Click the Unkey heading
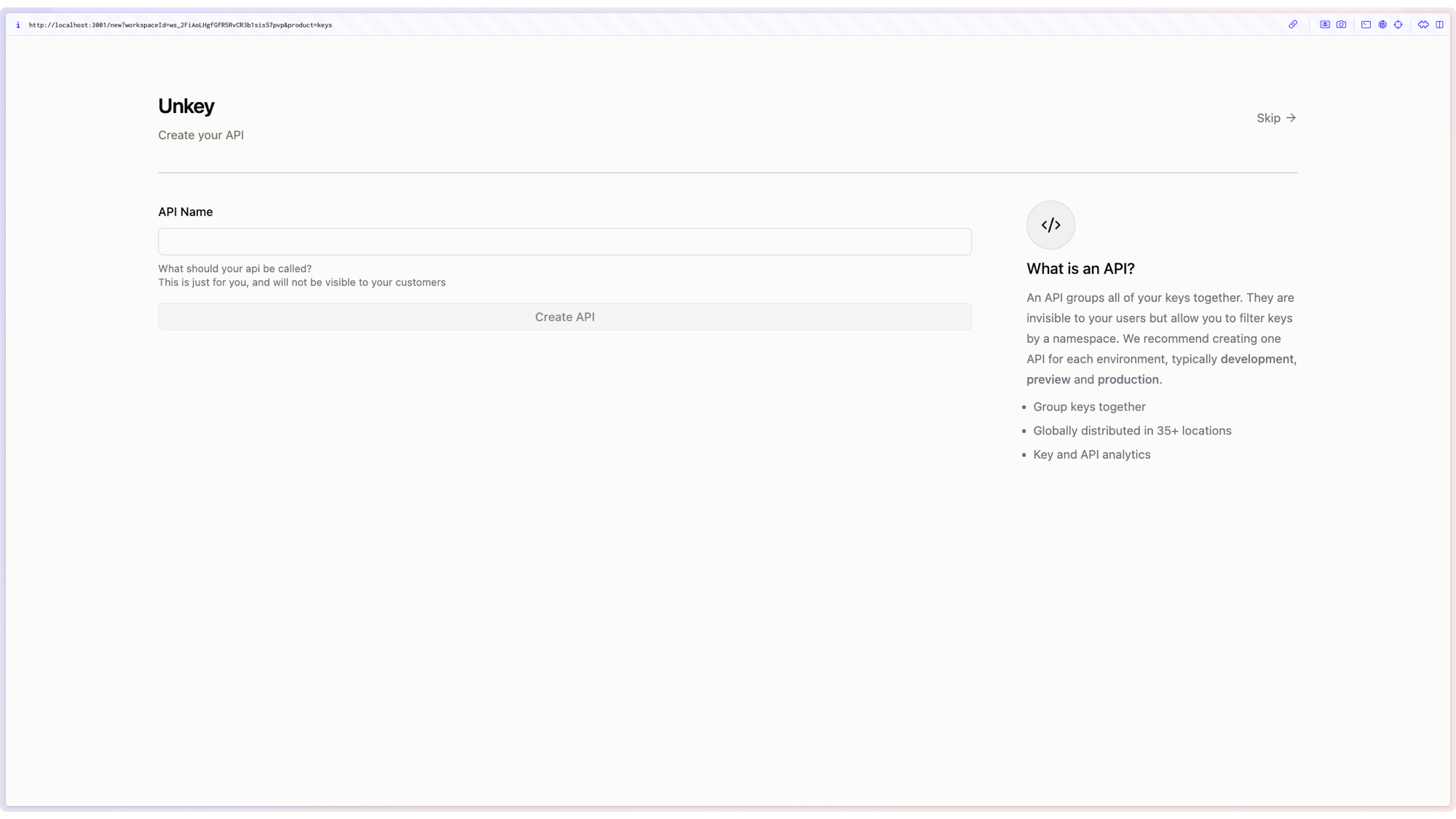1456x819 pixels. point(186,106)
